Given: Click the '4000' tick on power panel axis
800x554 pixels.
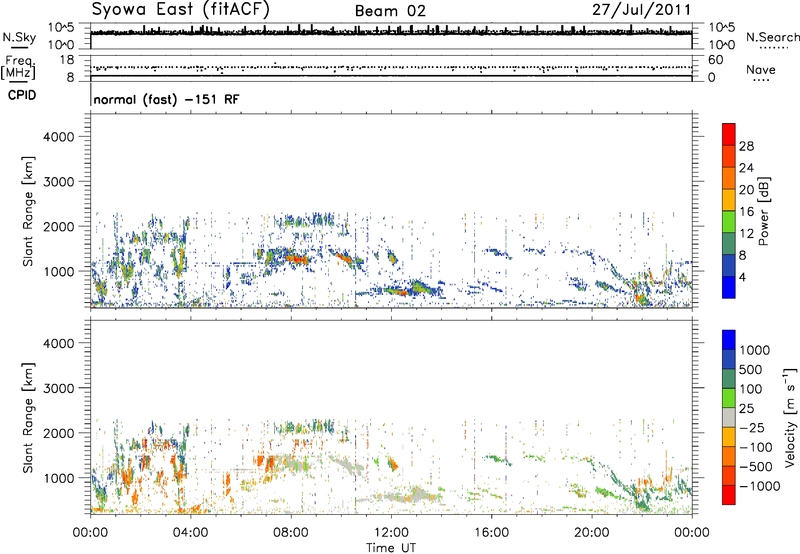Looking at the screenshot, I should (x=58, y=137).
